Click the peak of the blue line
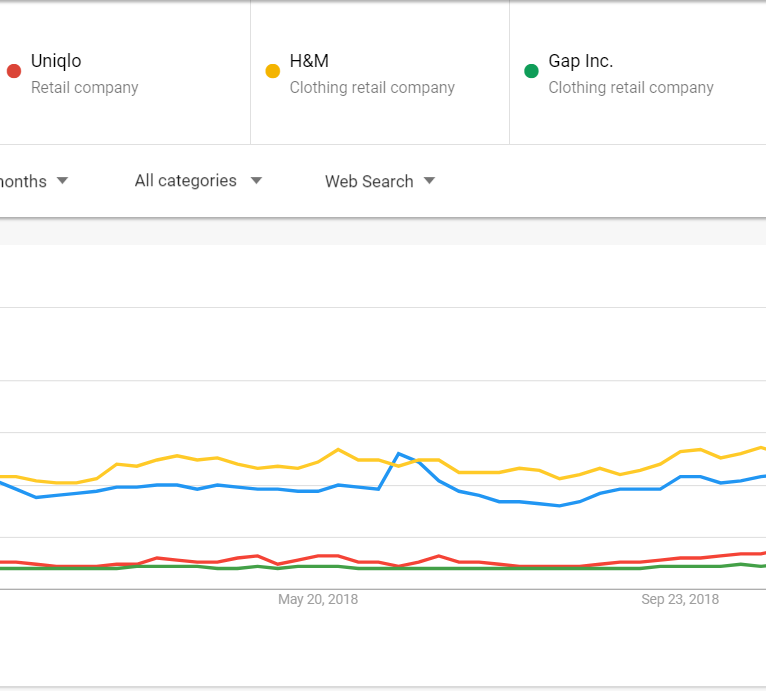The image size is (766, 691). pos(399,454)
